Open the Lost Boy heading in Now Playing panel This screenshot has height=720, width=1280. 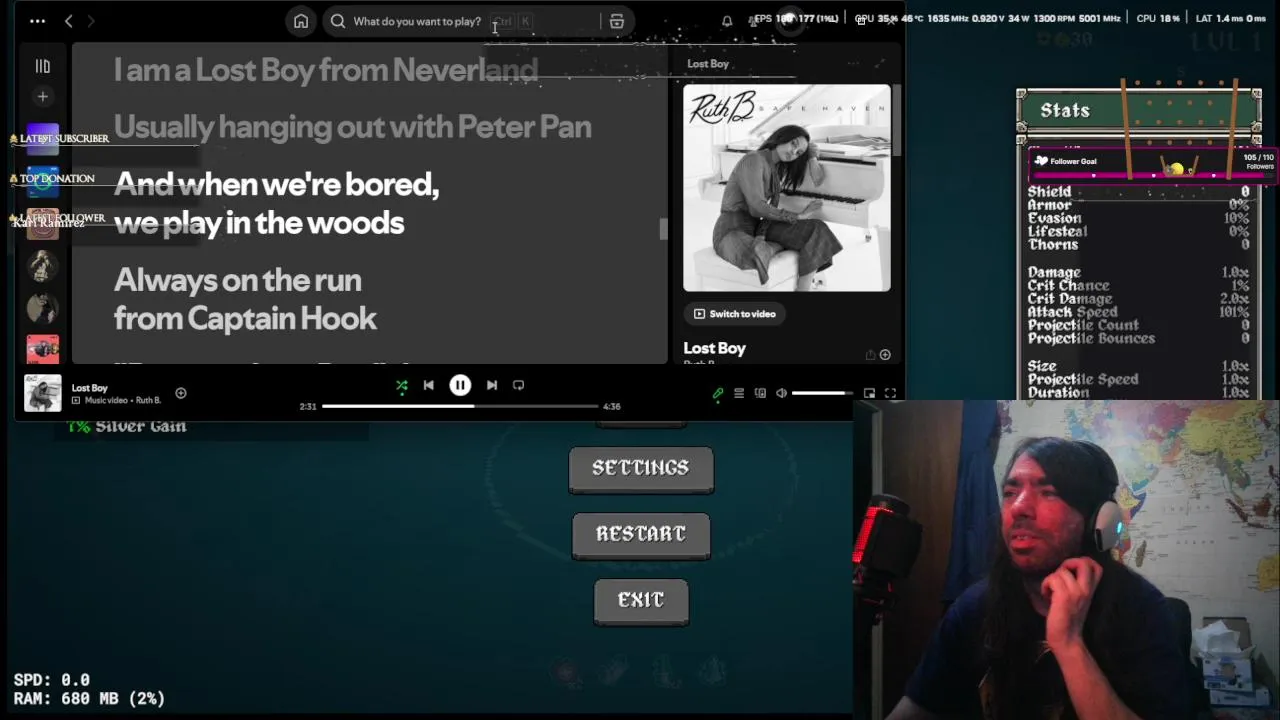pos(715,348)
